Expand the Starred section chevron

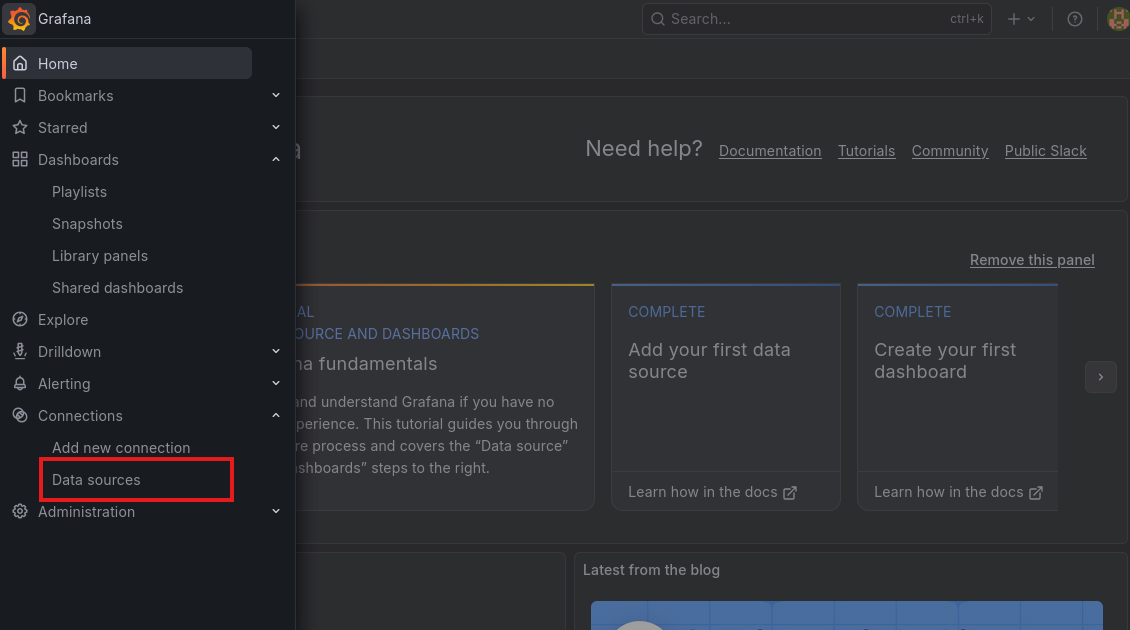point(276,127)
